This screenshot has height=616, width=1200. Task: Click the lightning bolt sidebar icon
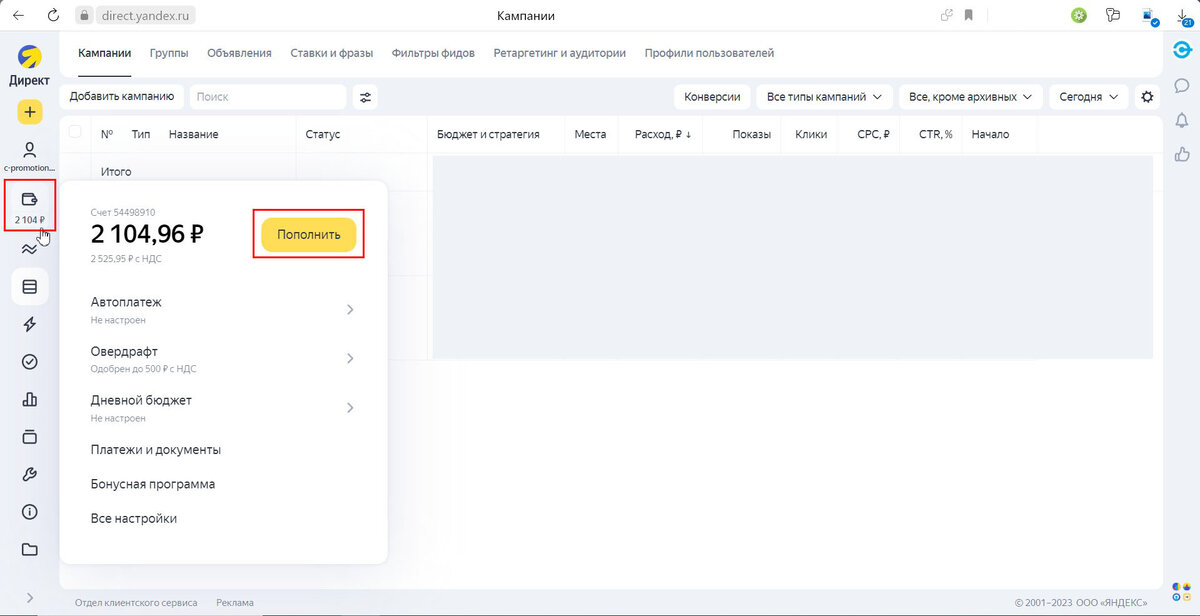pos(29,324)
